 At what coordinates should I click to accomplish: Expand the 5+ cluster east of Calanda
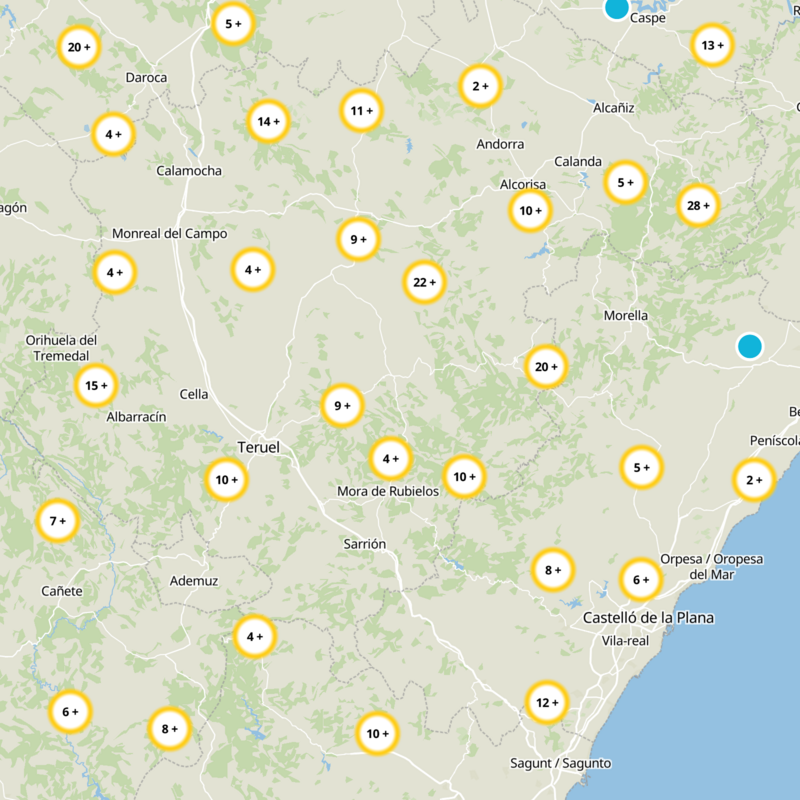pyautogui.click(x=625, y=182)
